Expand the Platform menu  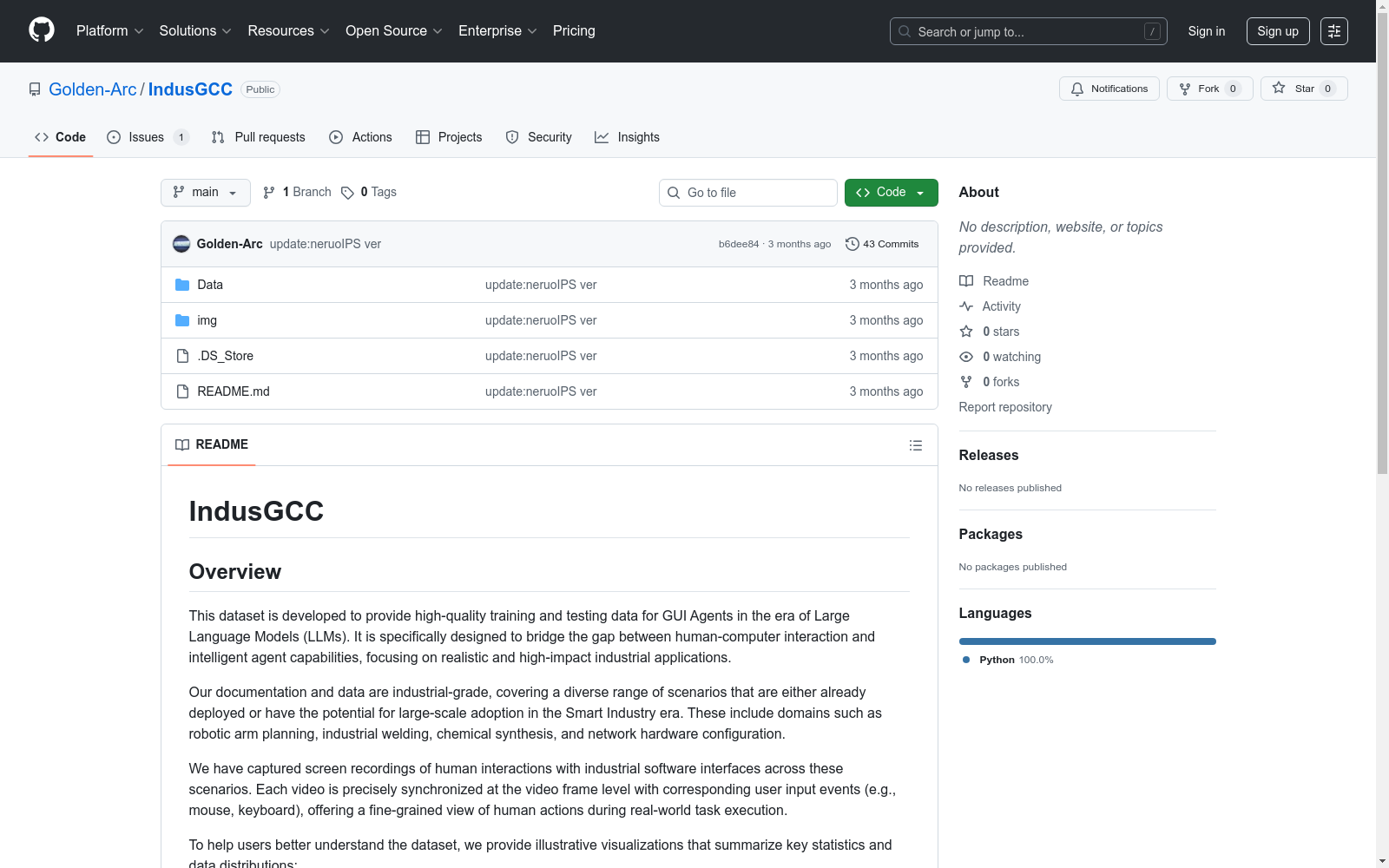tap(109, 31)
